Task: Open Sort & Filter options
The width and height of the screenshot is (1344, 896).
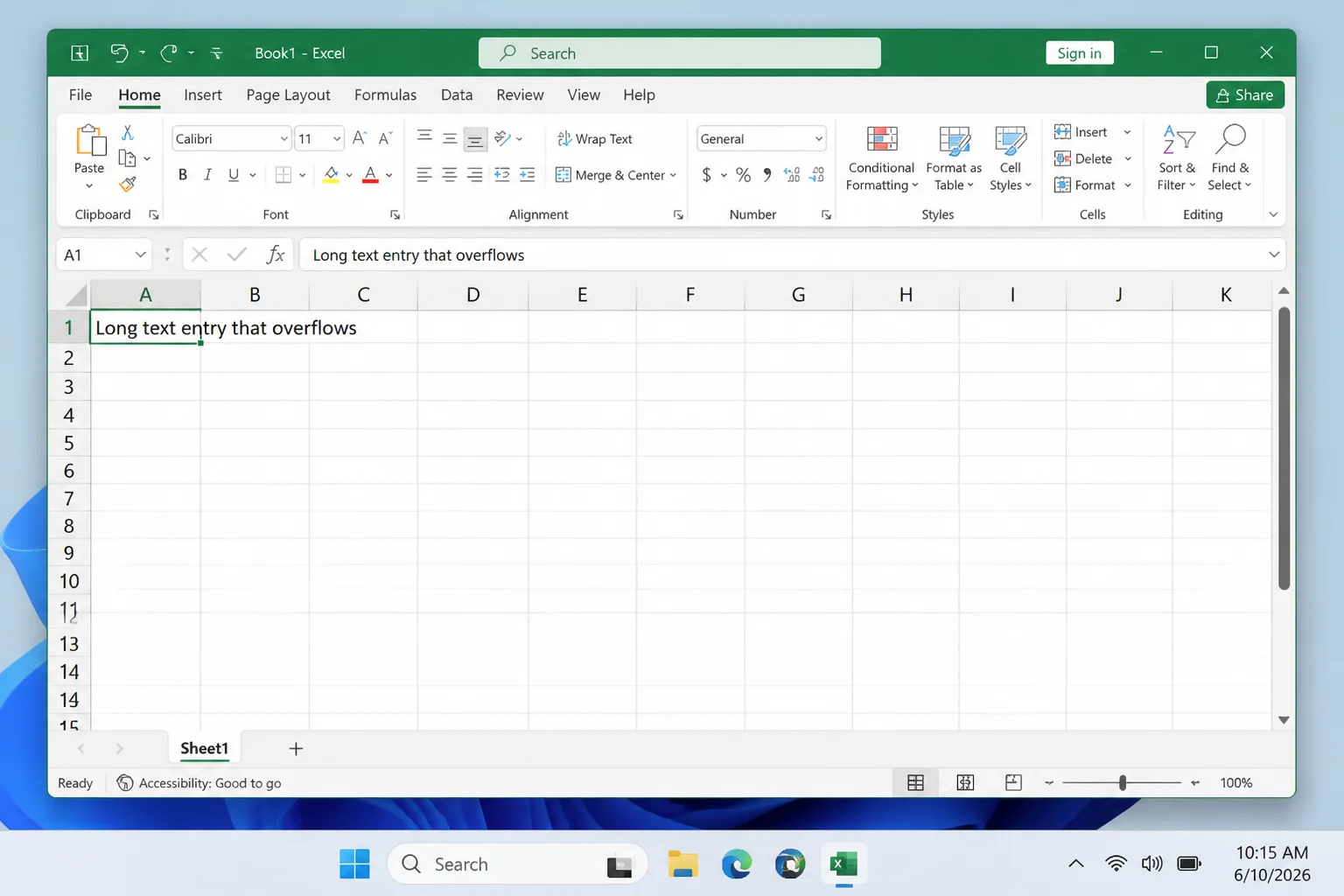Action: (1177, 158)
